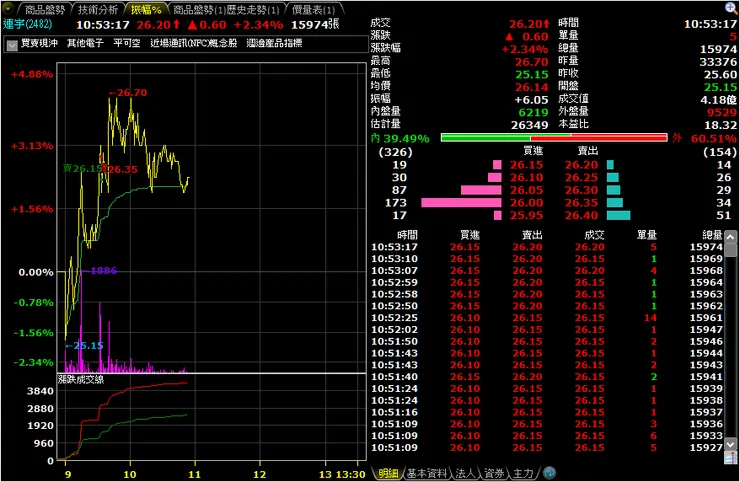Viewport: 740px width, 482px height.
Task: Select the 明細 bottom tab
Action: (x=388, y=473)
